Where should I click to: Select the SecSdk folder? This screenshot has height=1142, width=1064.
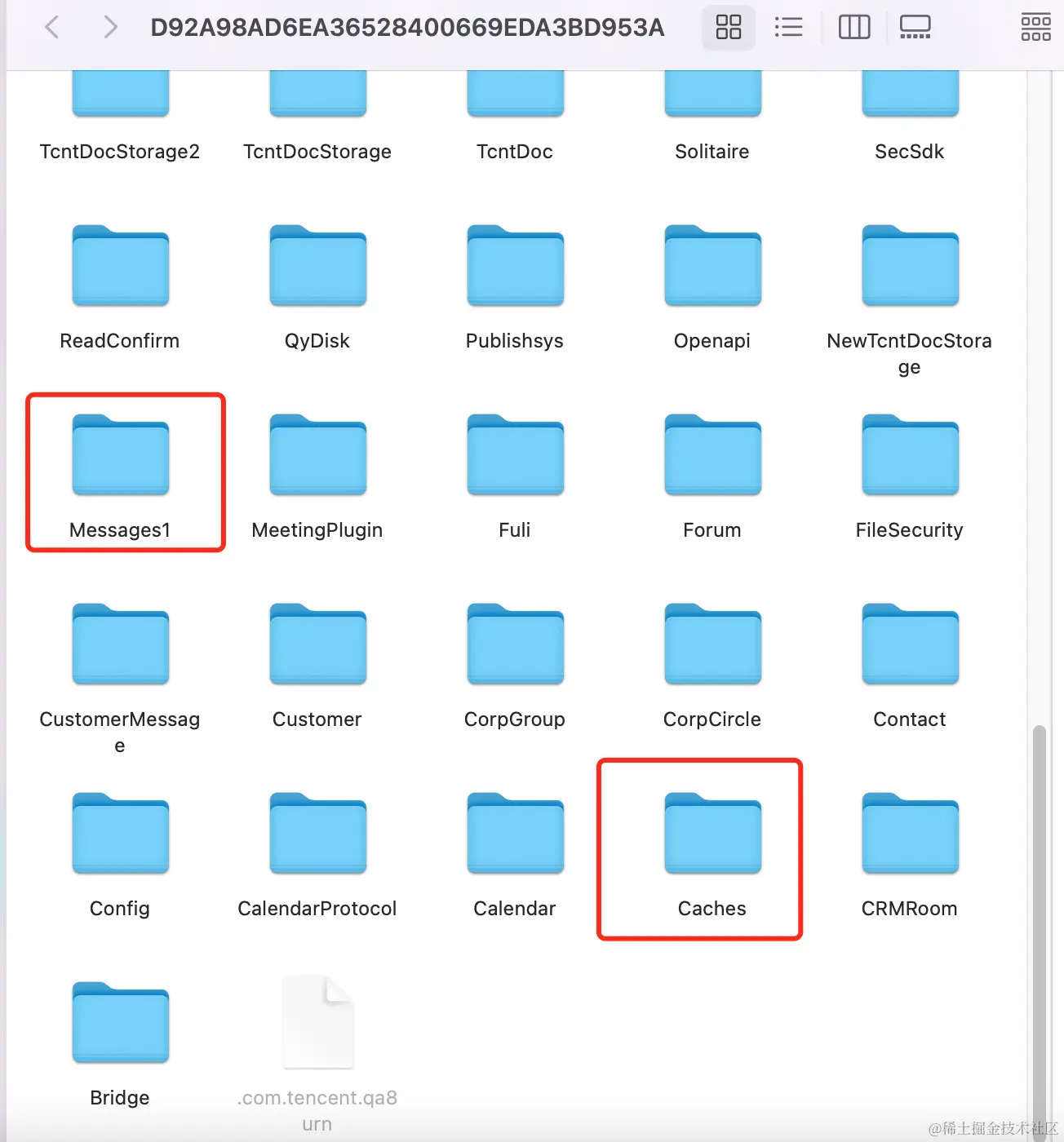click(910, 93)
